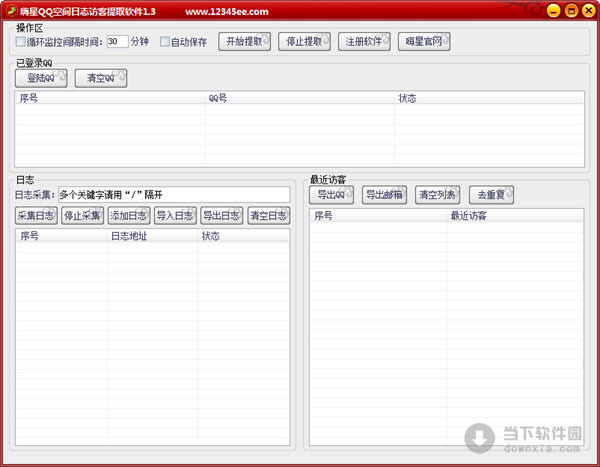Screen dimensions: 600x467
Task: Click the 导入日志 button
Action: 175,216
